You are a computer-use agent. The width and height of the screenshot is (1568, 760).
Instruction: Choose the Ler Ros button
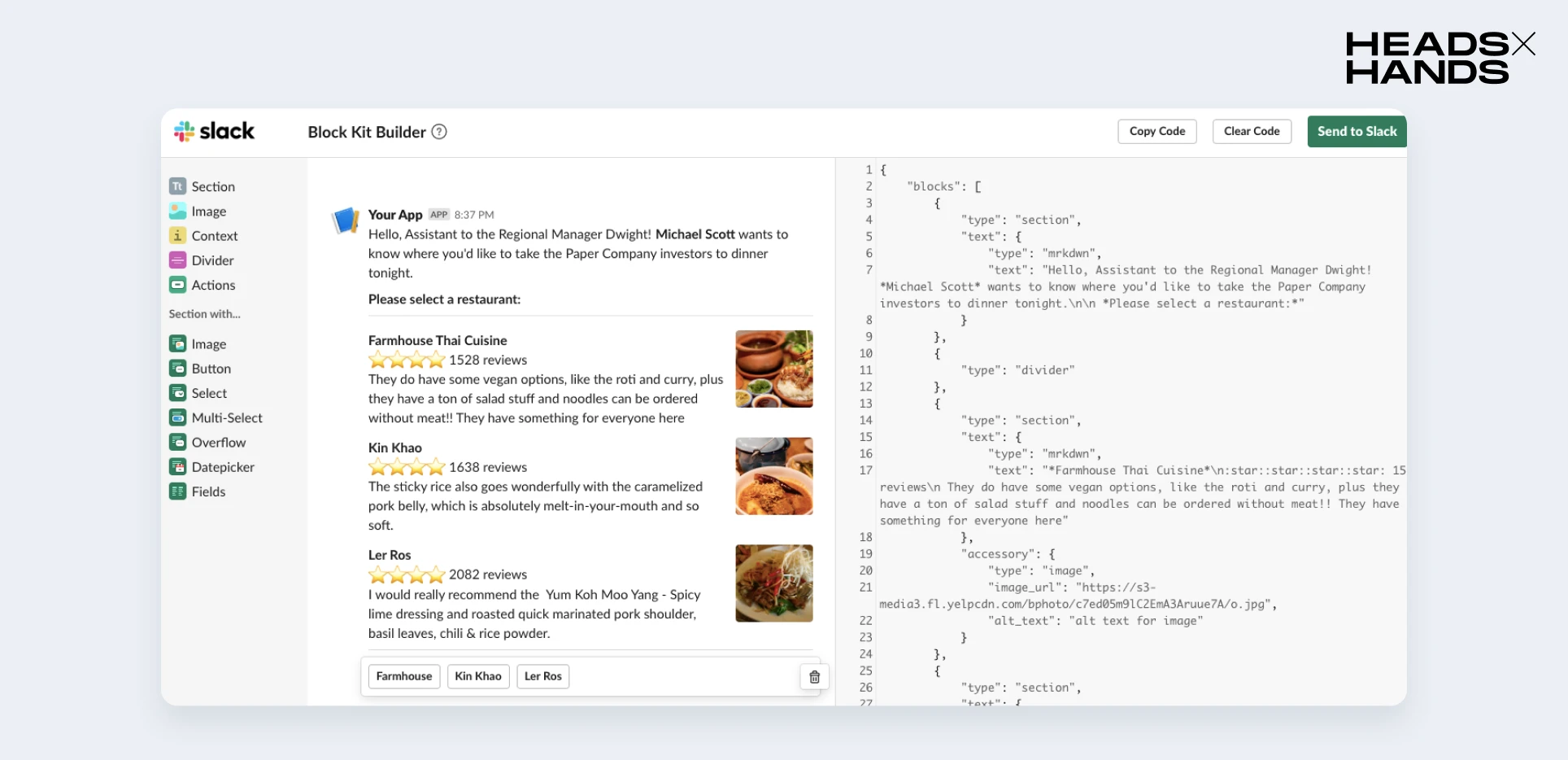543,676
